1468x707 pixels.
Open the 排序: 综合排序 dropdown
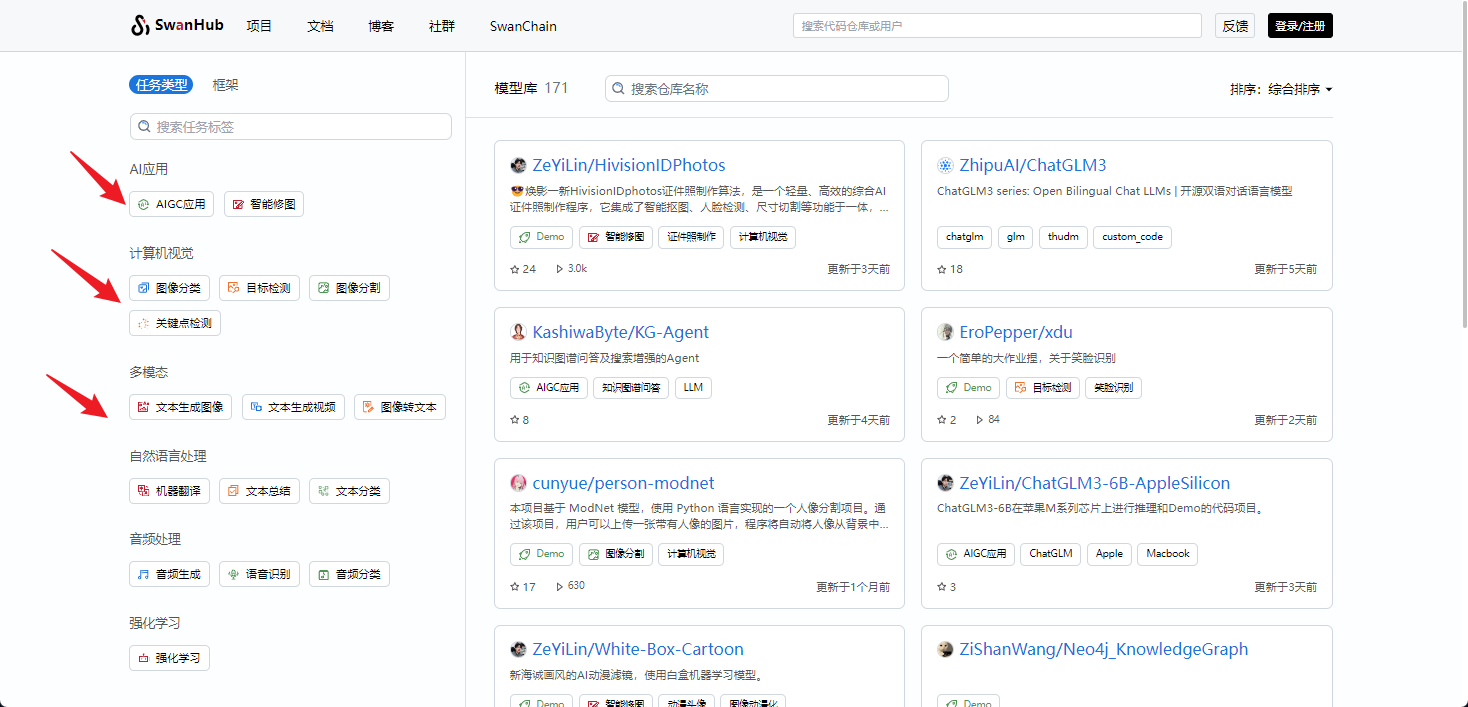coord(1281,89)
